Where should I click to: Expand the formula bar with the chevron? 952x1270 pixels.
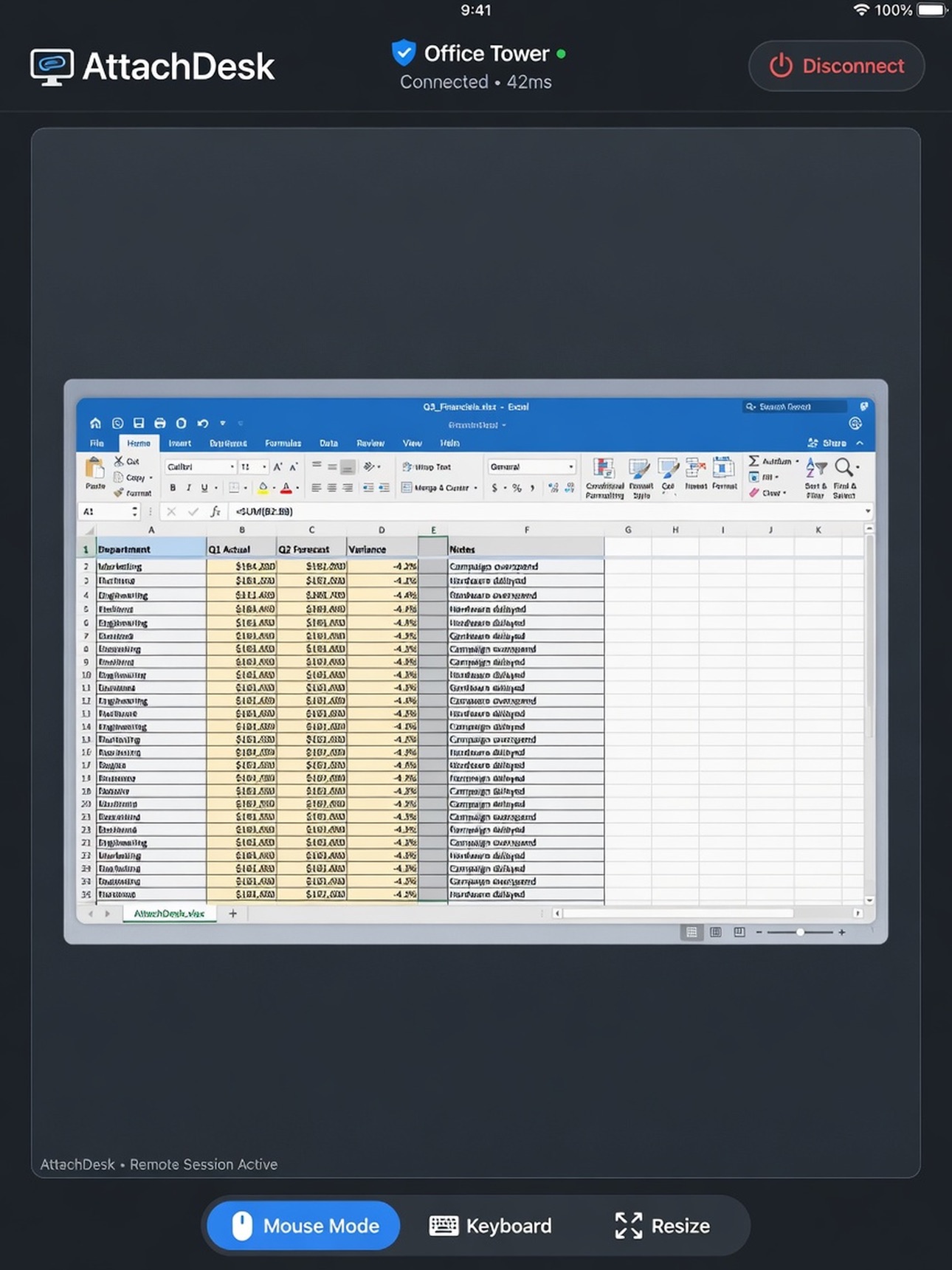(x=868, y=511)
